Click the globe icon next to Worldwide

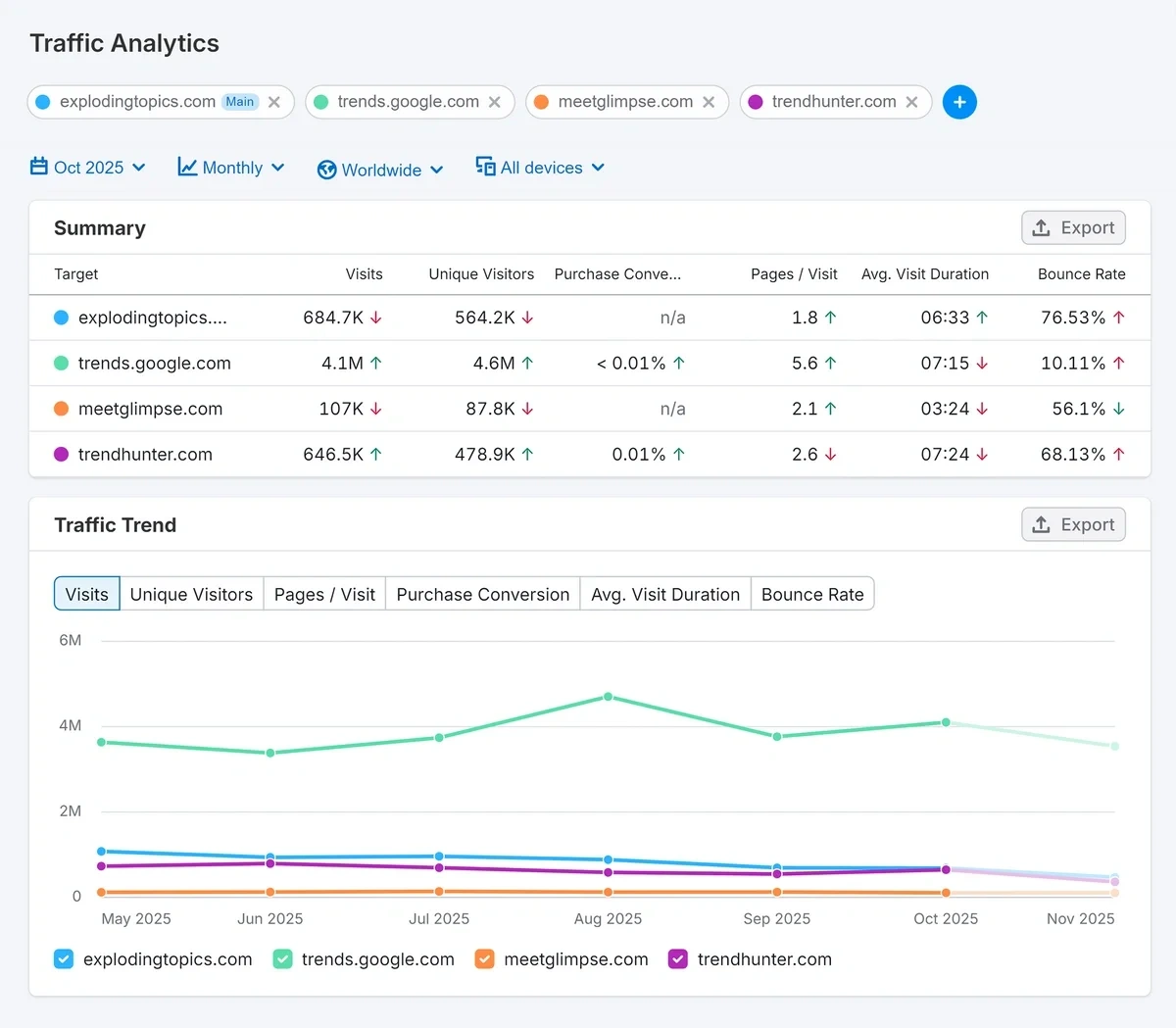point(326,169)
